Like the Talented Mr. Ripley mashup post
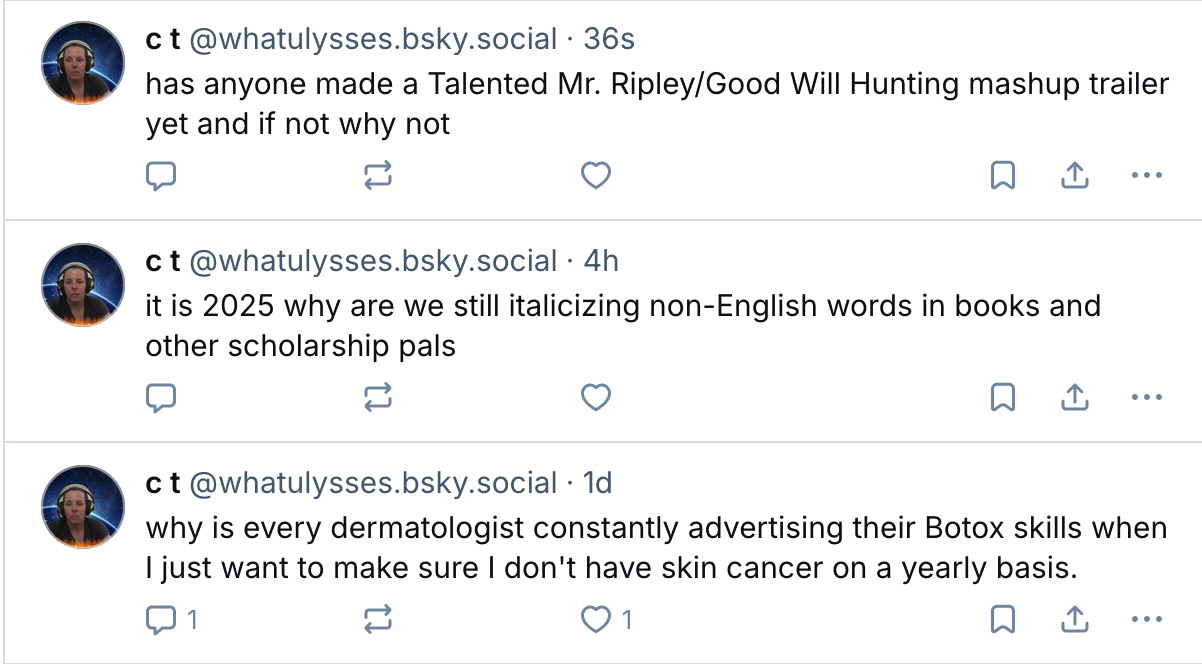This screenshot has width=1202, height=664. [x=596, y=177]
